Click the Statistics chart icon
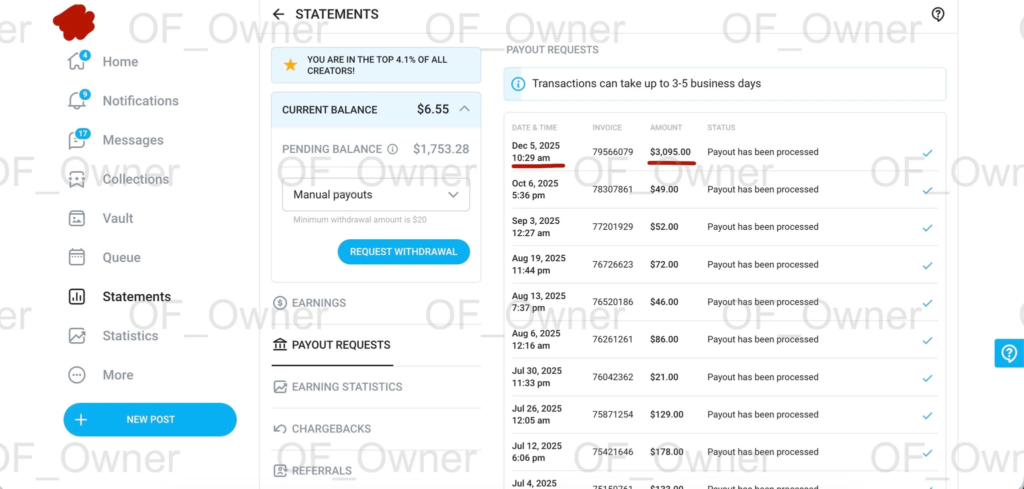 coord(77,336)
